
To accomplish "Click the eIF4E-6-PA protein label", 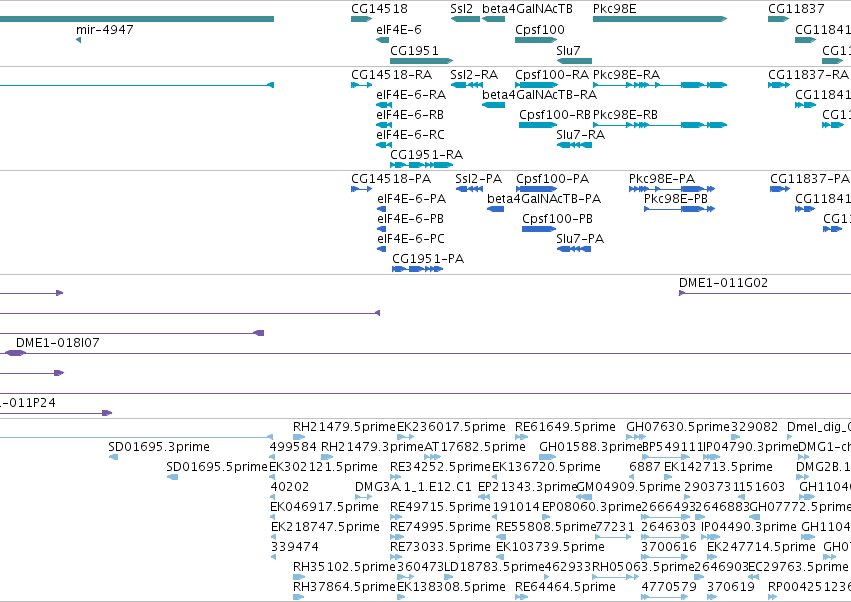I will 411,199.
